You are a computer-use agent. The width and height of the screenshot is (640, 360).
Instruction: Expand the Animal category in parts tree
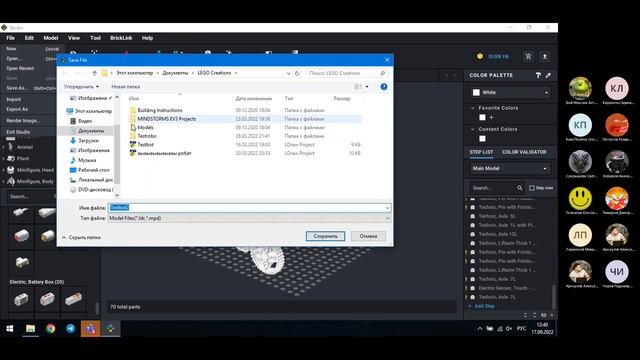[4, 147]
